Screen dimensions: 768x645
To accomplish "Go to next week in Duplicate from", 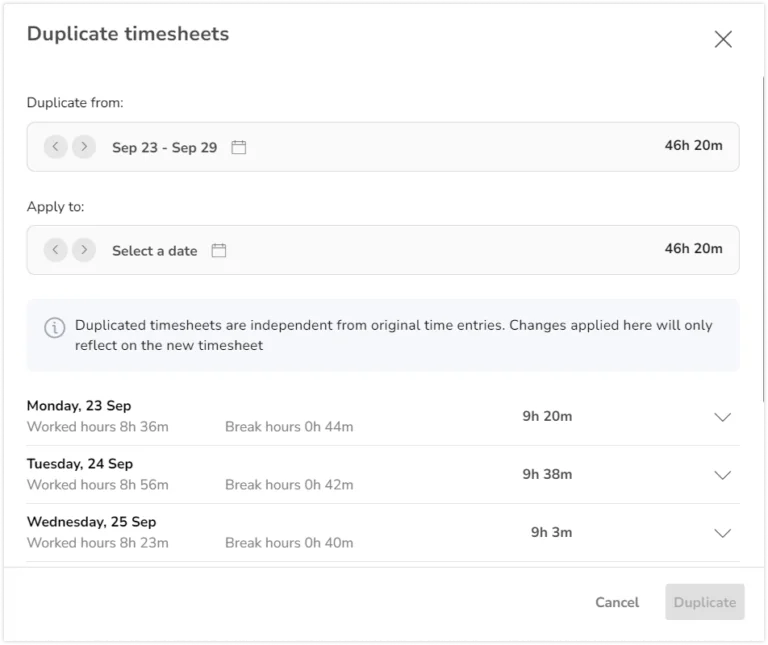I will coord(84,146).
